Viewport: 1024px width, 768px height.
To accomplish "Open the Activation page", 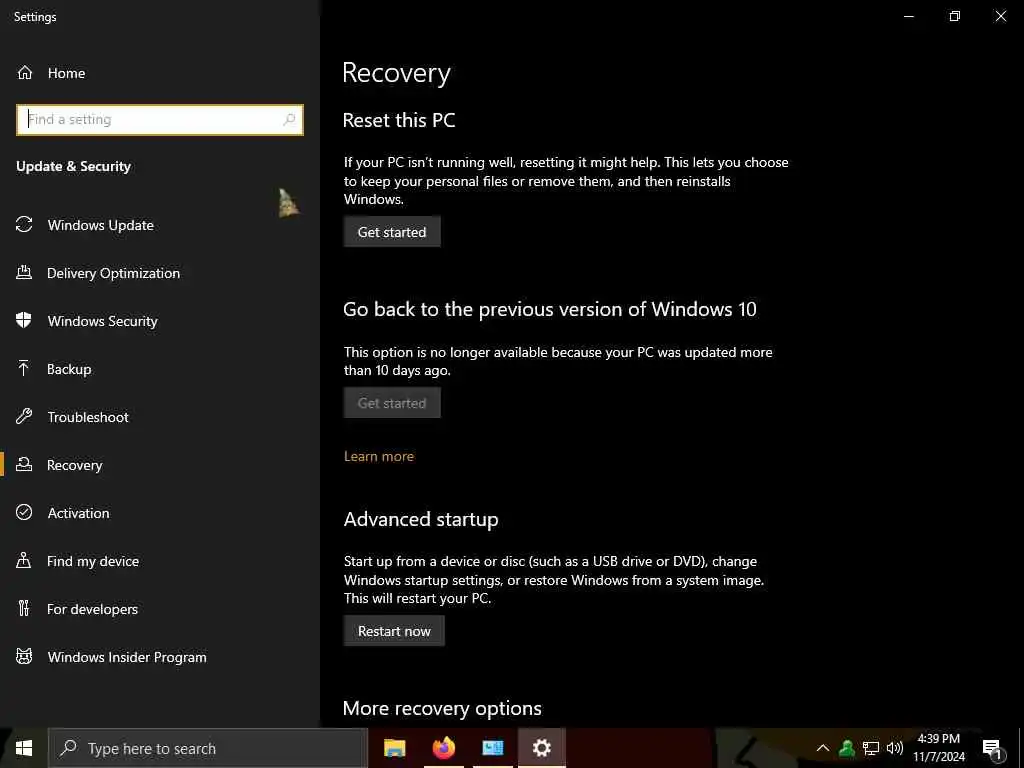I will coord(160,513).
